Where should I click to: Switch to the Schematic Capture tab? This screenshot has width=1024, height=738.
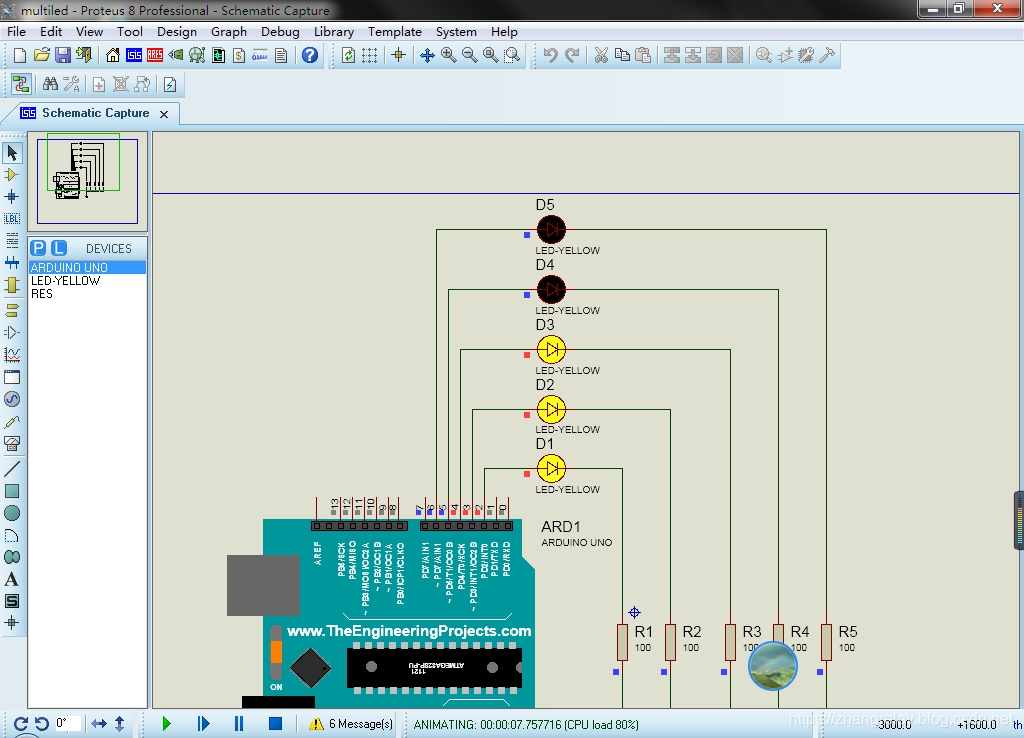point(95,113)
